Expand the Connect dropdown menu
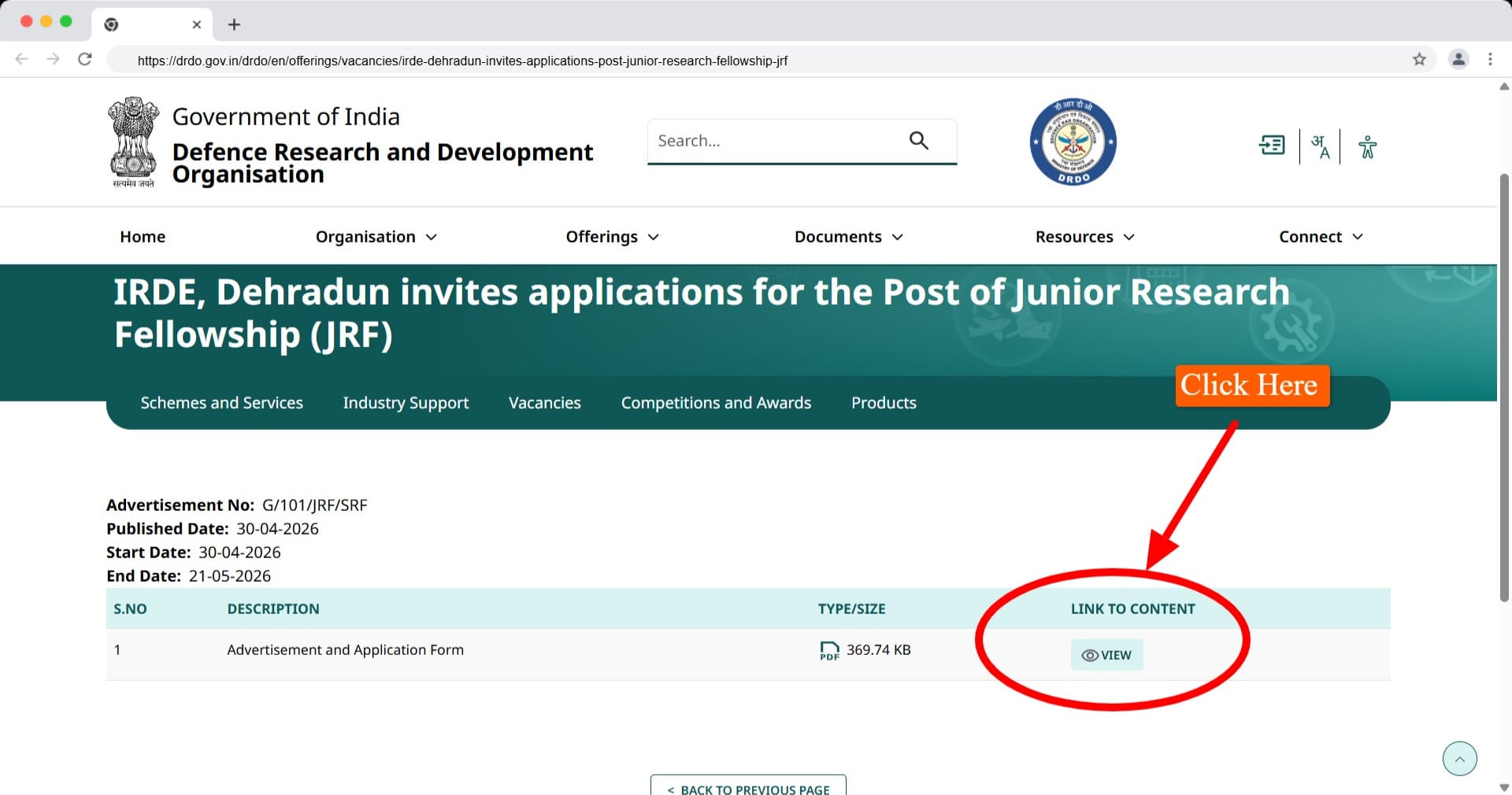 point(1321,237)
